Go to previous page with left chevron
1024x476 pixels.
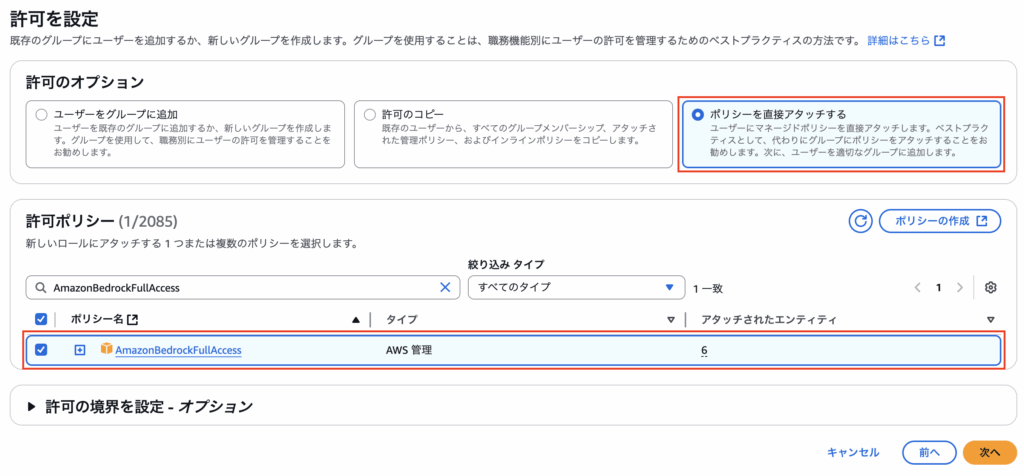coord(918,287)
